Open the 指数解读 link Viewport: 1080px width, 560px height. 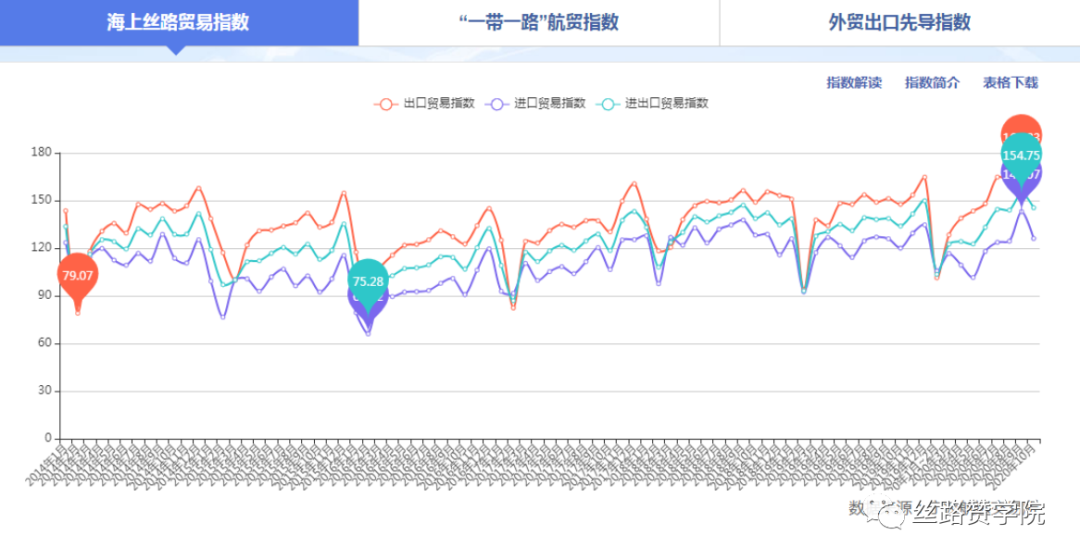click(x=854, y=83)
